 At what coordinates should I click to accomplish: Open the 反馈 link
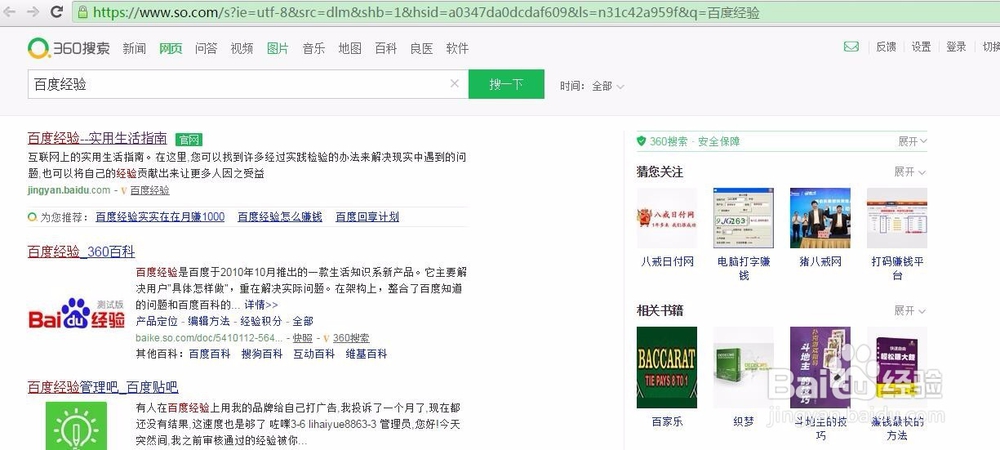click(886, 47)
